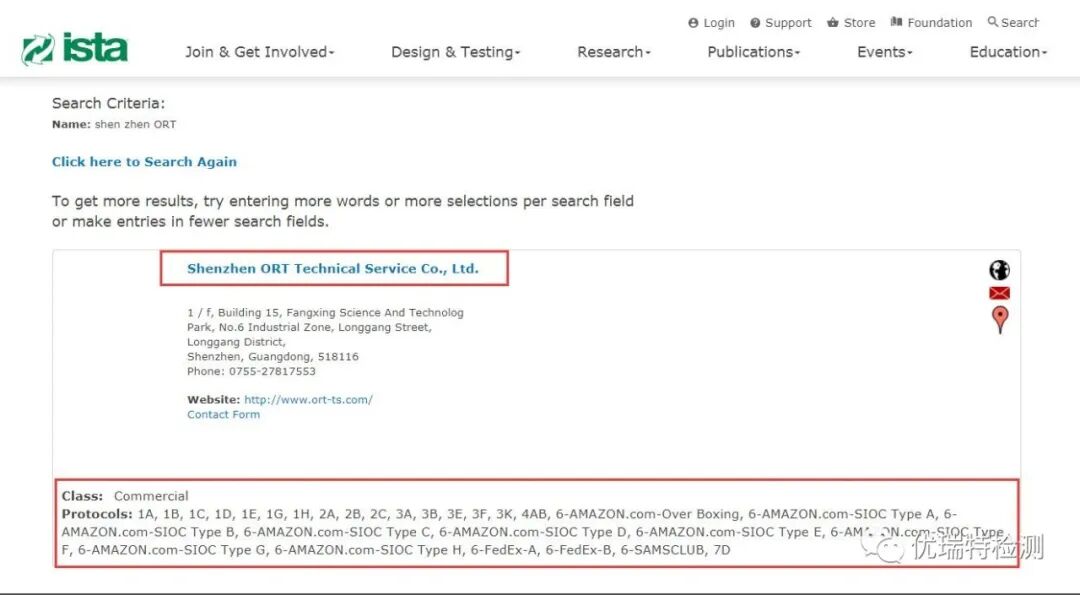This screenshot has height=595, width=1080.
Task: Open the Research dropdown menu
Action: pos(614,52)
